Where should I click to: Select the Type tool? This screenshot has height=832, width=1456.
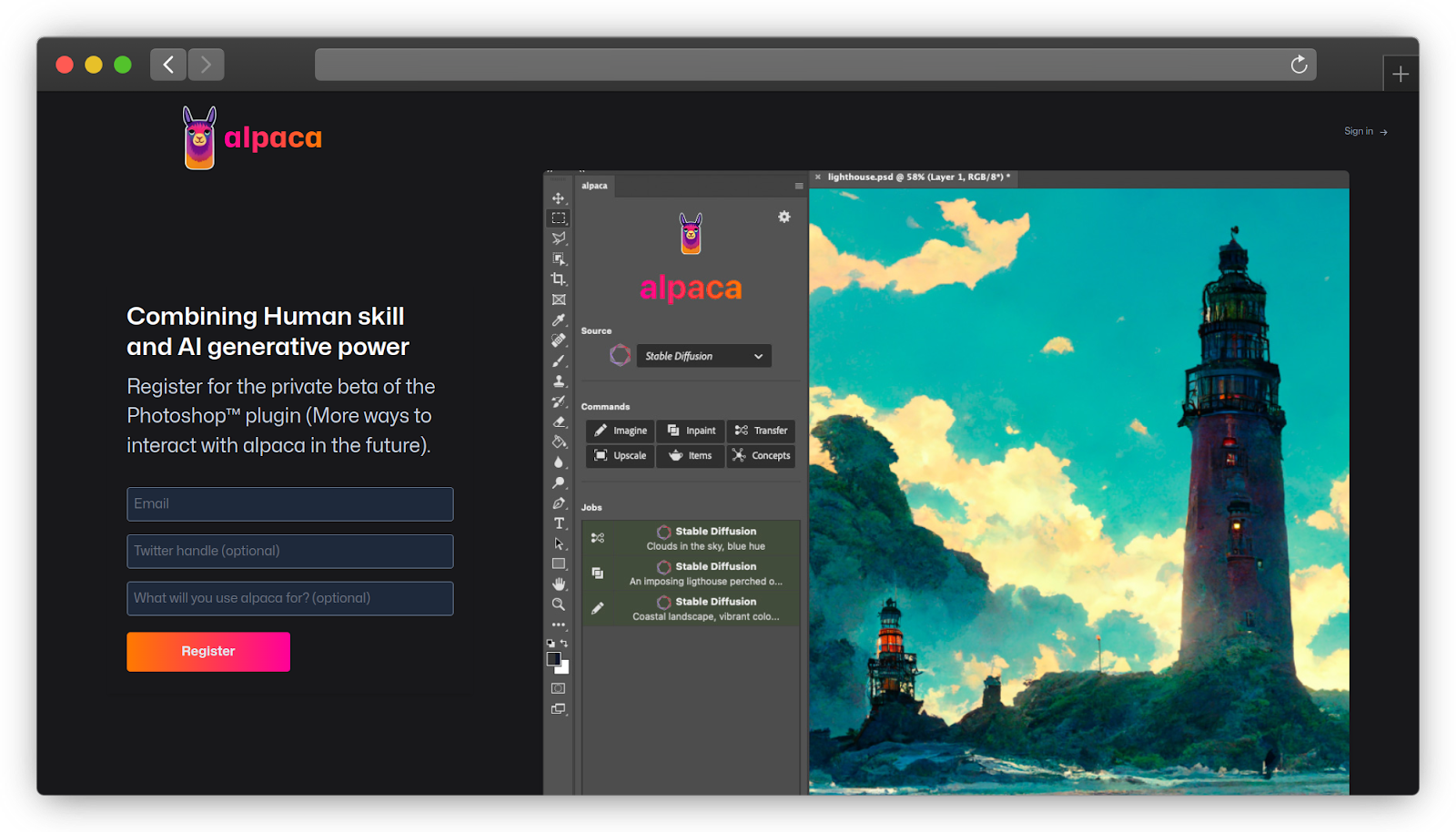(x=558, y=523)
